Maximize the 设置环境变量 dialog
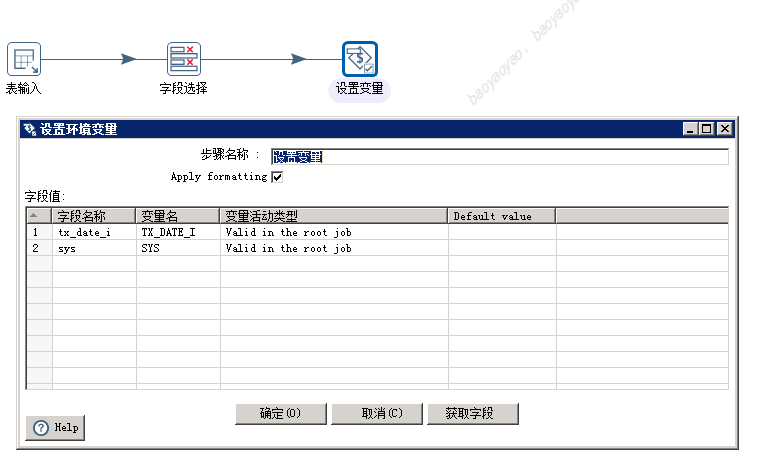770x456 pixels. (x=707, y=129)
